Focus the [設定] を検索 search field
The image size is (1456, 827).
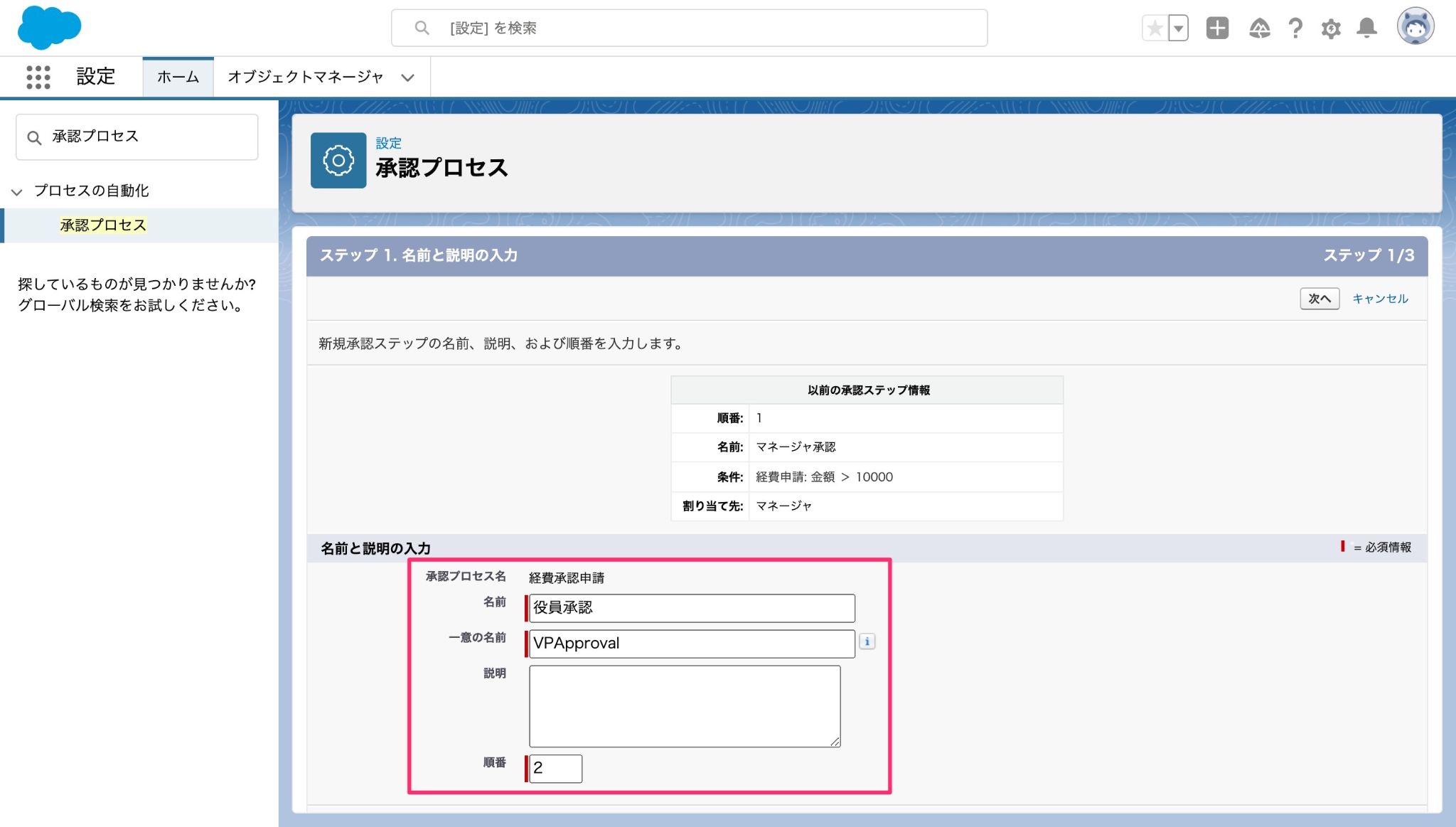689,28
